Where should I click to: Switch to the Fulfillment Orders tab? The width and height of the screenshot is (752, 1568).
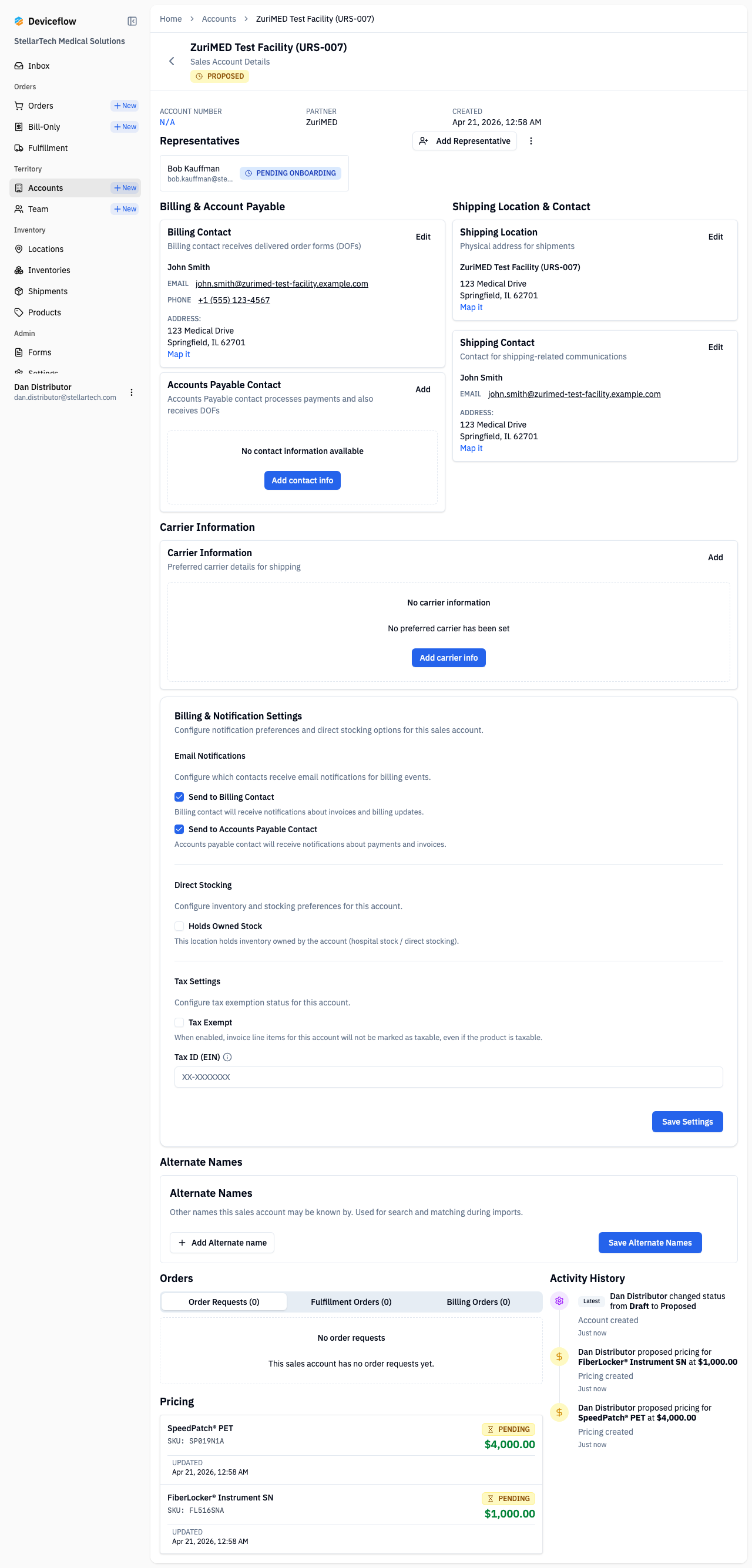[x=351, y=1302]
